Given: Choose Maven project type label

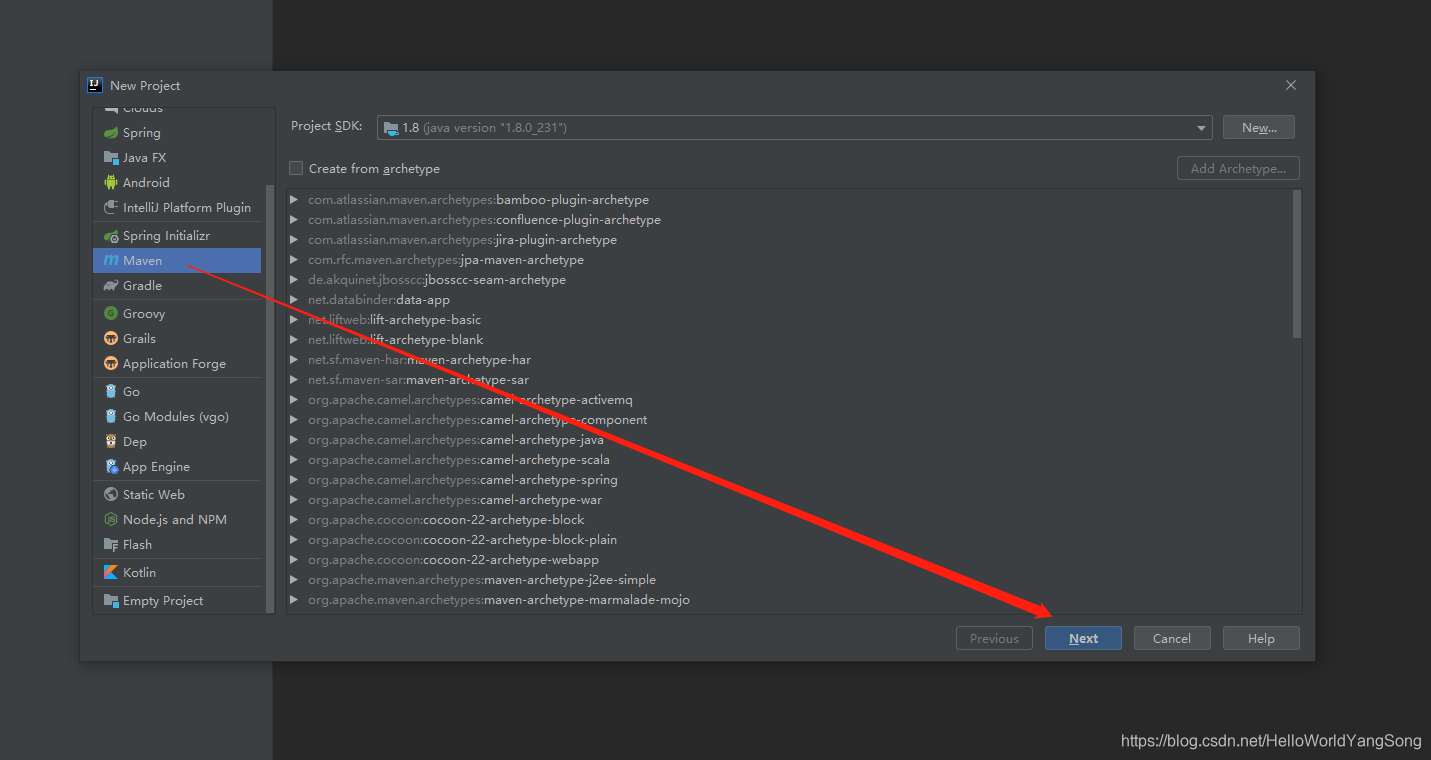Looking at the screenshot, I should point(142,261).
